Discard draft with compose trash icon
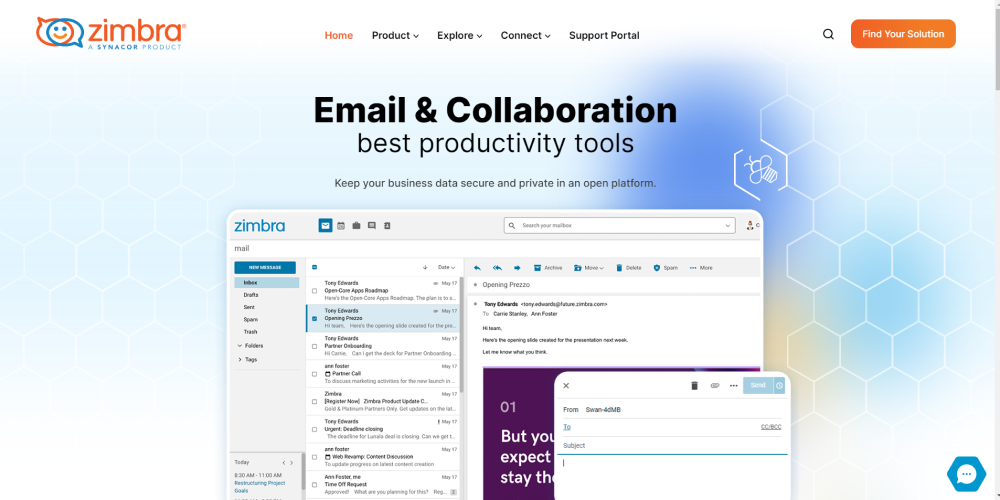 [695, 385]
